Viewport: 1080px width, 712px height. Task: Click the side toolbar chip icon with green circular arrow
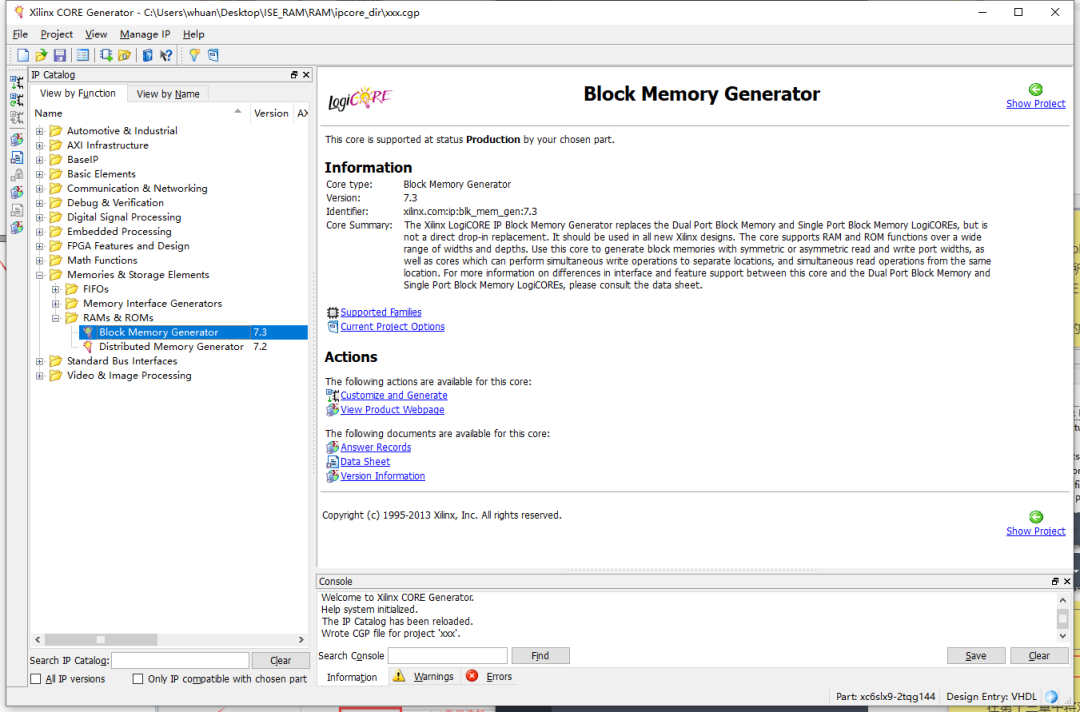[x=17, y=101]
